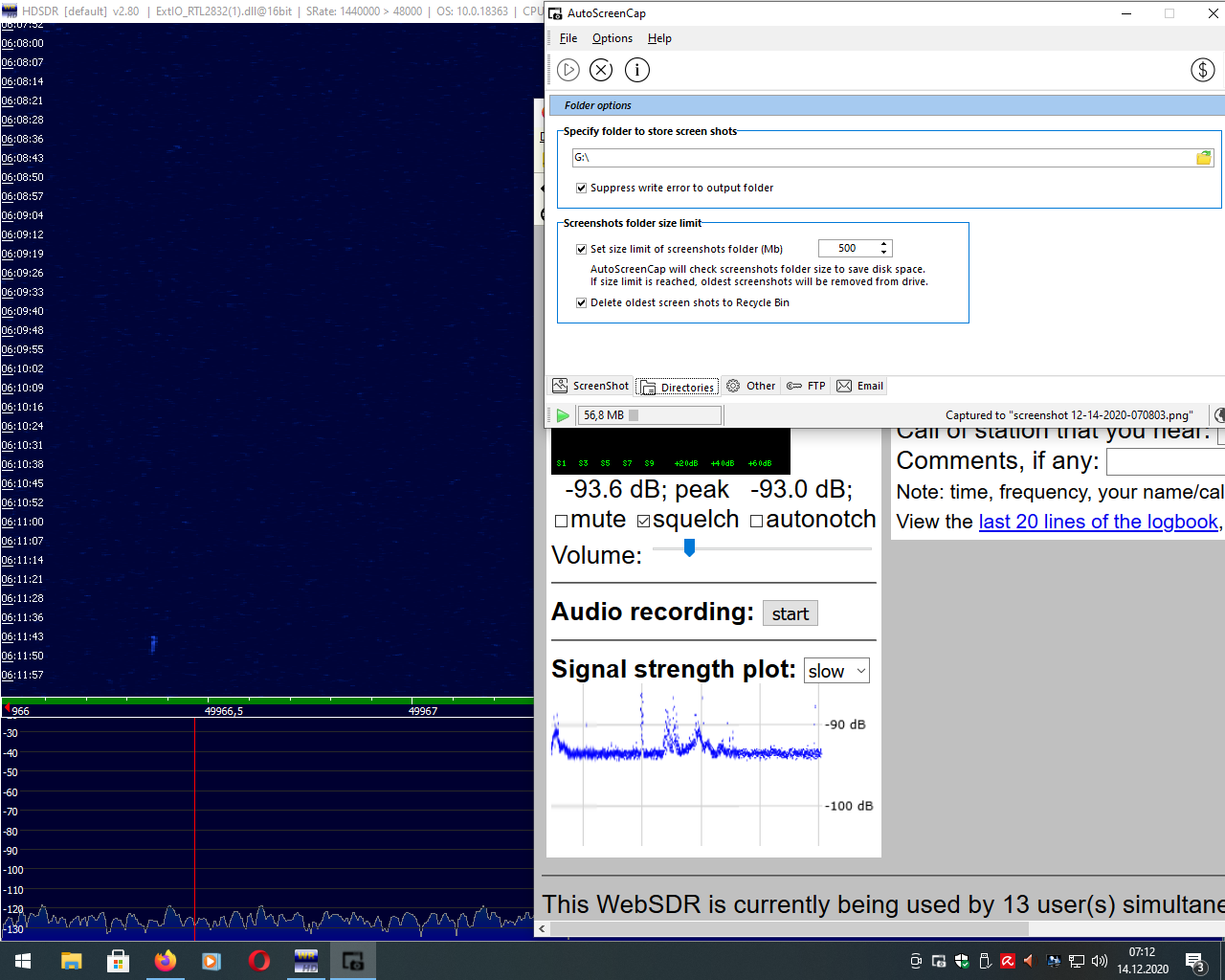Open the Options menu

point(612,38)
